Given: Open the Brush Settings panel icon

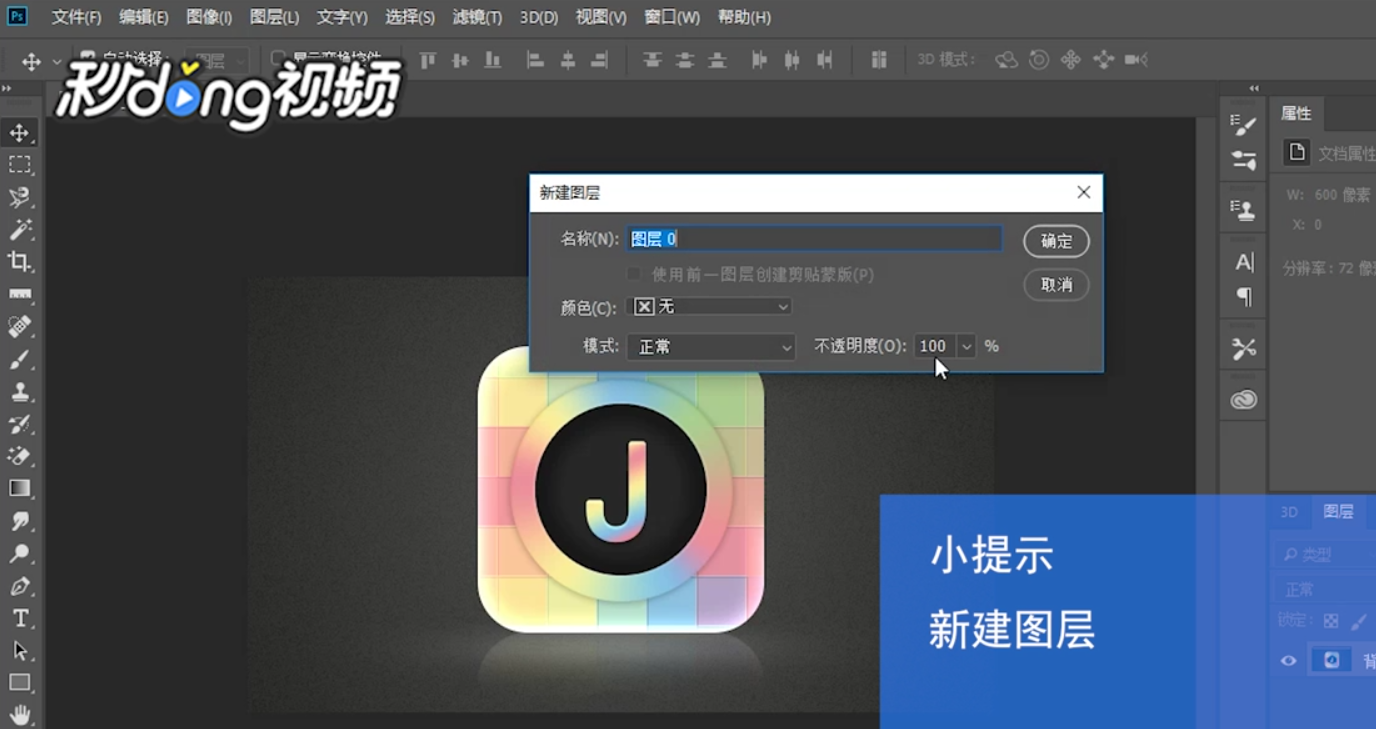Looking at the screenshot, I should point(1244,125).
